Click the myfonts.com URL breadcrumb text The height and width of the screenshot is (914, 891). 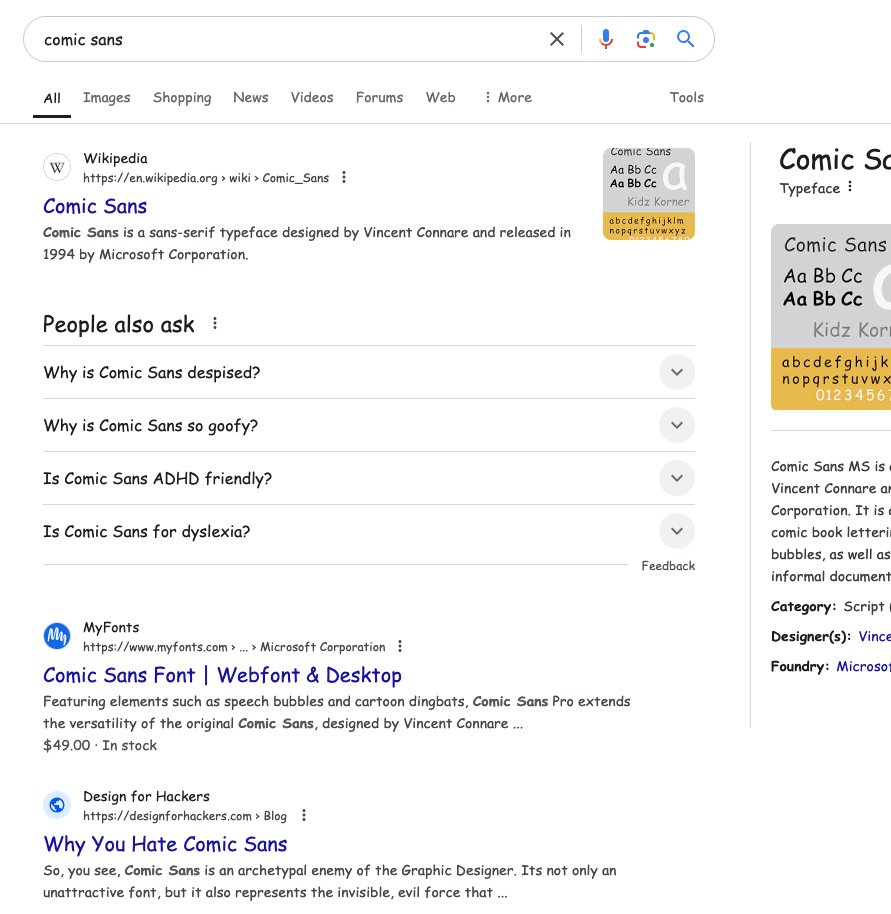(x=234, y=647)
